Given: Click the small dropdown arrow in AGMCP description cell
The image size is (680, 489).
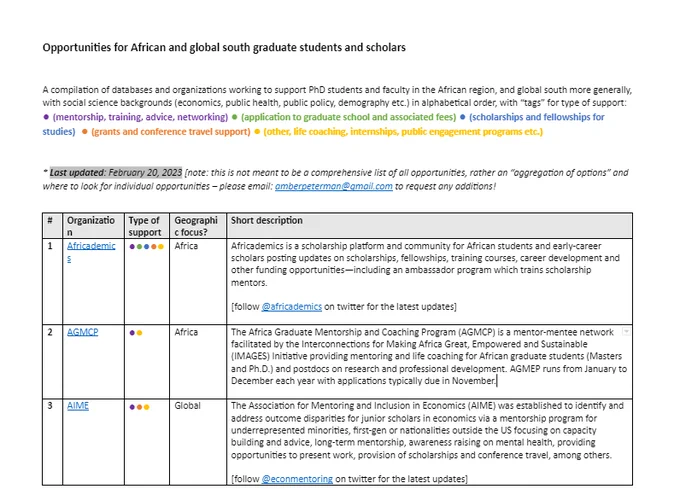Looking at the screenshot, I should (626, 332).
